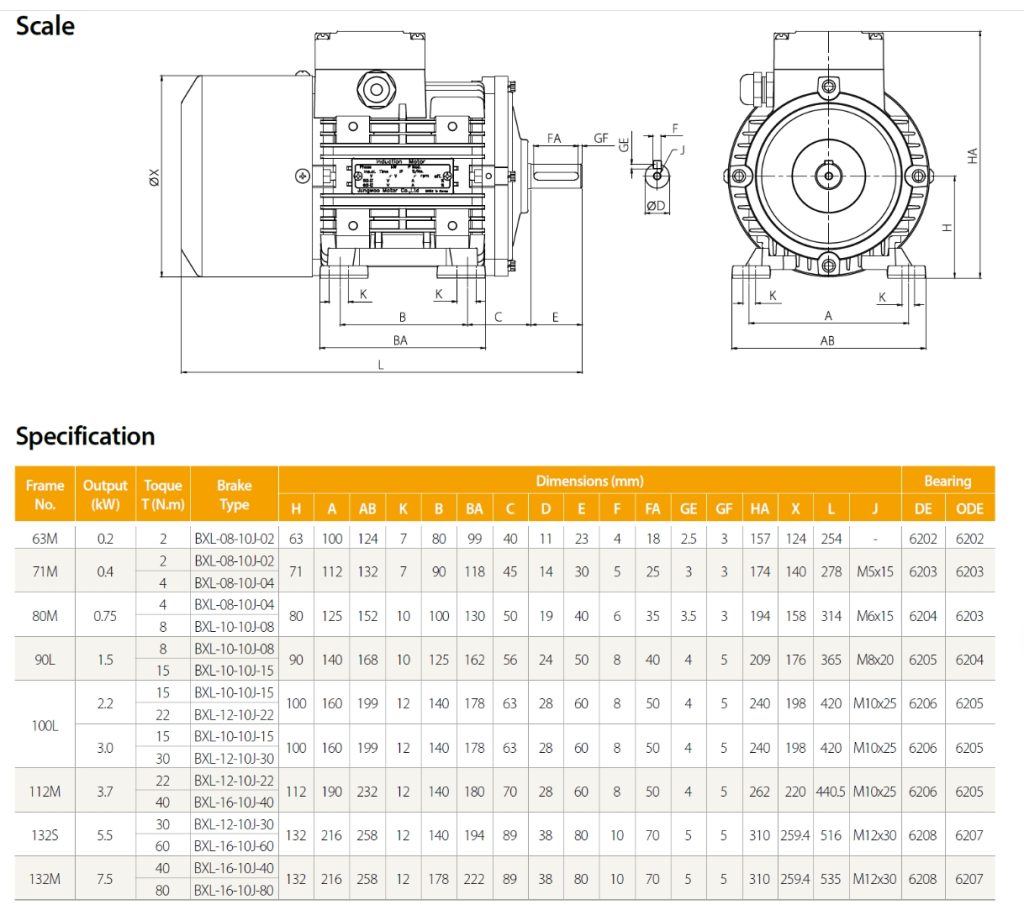
Task: Click the "Specification" heading
Action: tap(86, 436)
